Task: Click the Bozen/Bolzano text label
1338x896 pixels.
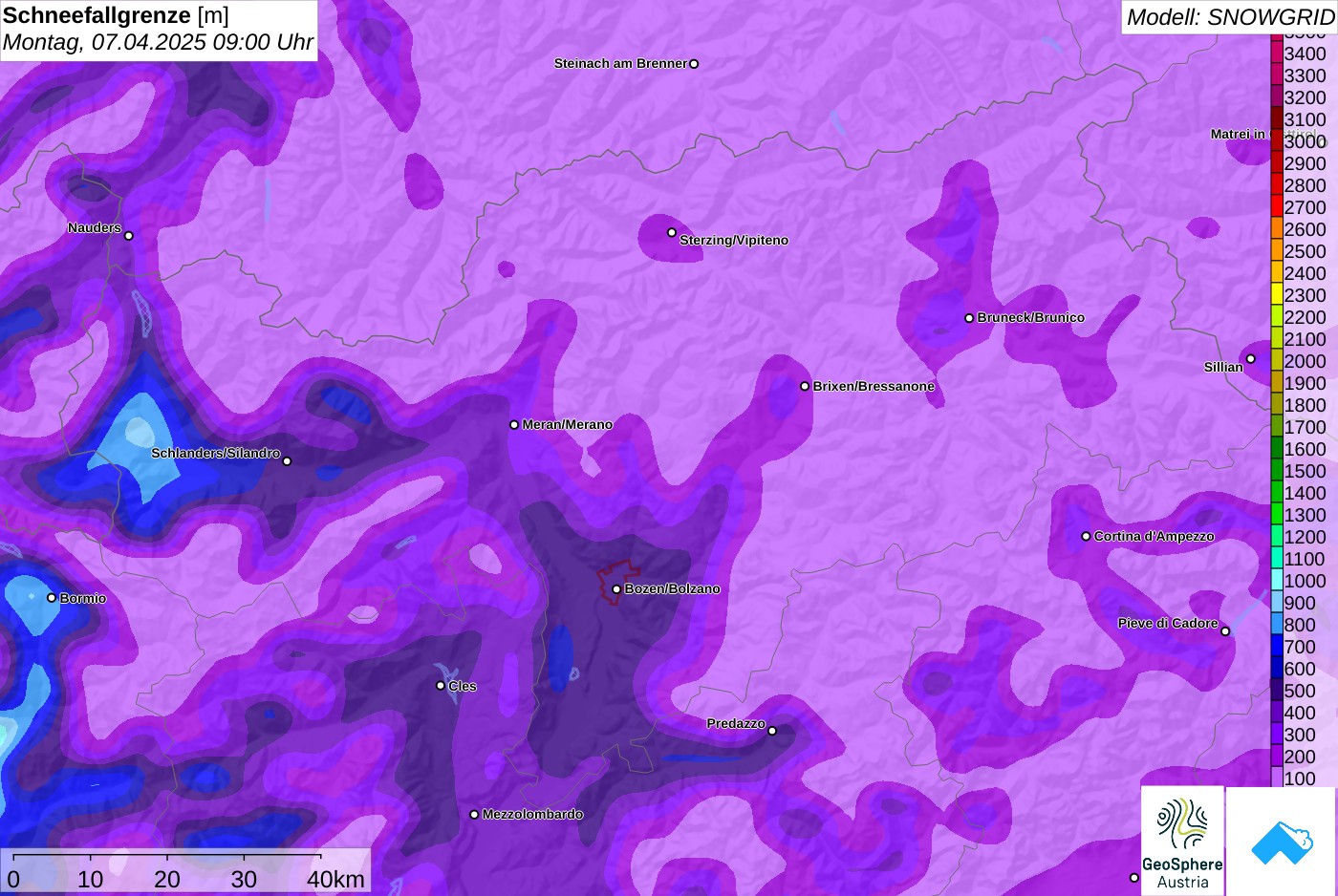Action: pos(673,589)
